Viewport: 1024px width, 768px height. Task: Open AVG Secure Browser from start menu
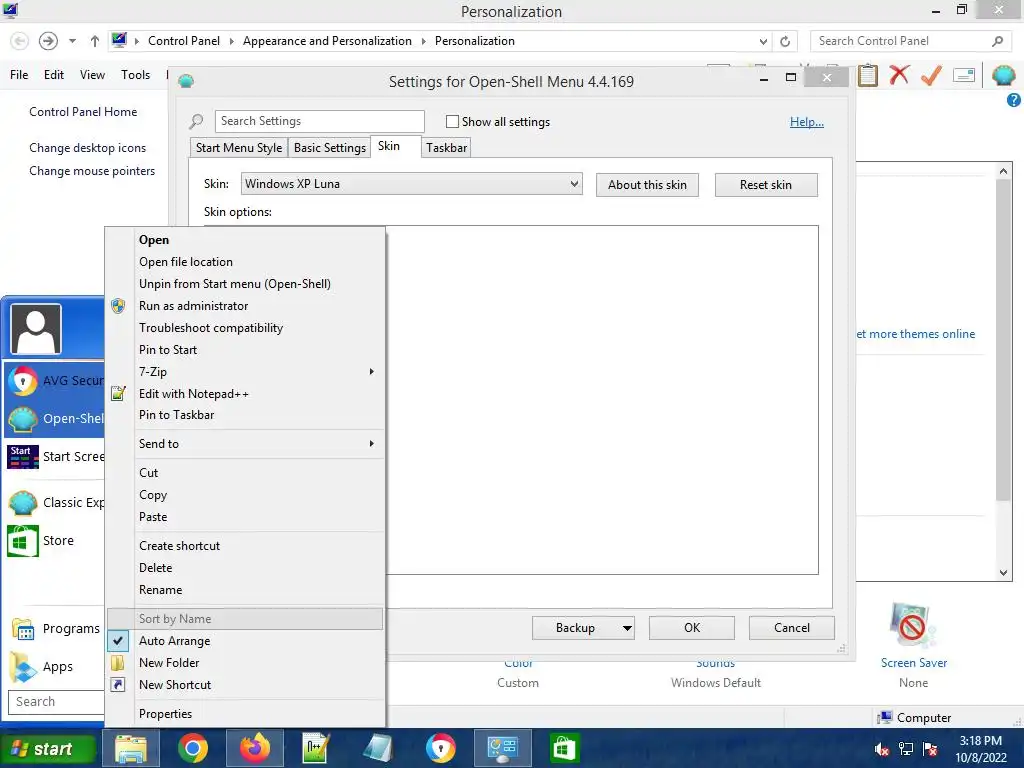click(55, 381)
